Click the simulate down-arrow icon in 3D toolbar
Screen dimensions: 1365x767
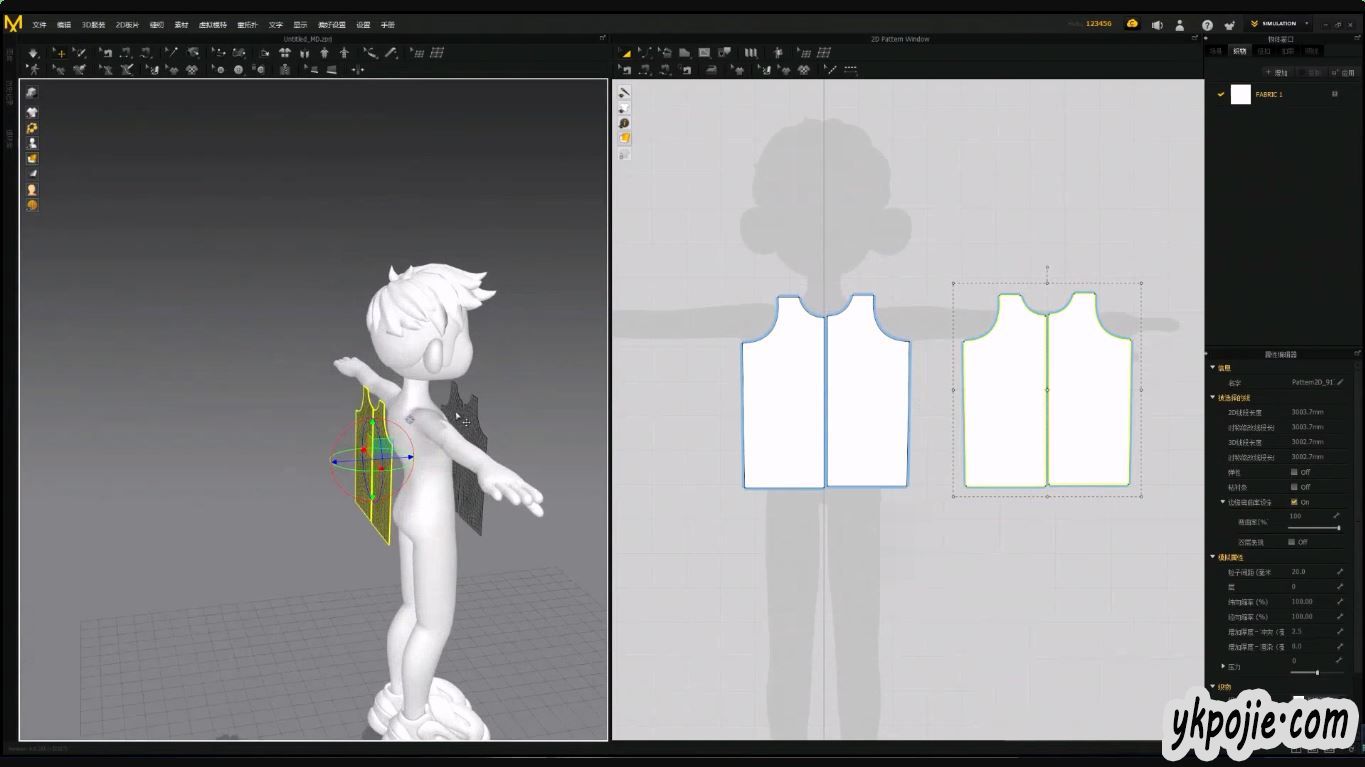(x=33, y=53)
